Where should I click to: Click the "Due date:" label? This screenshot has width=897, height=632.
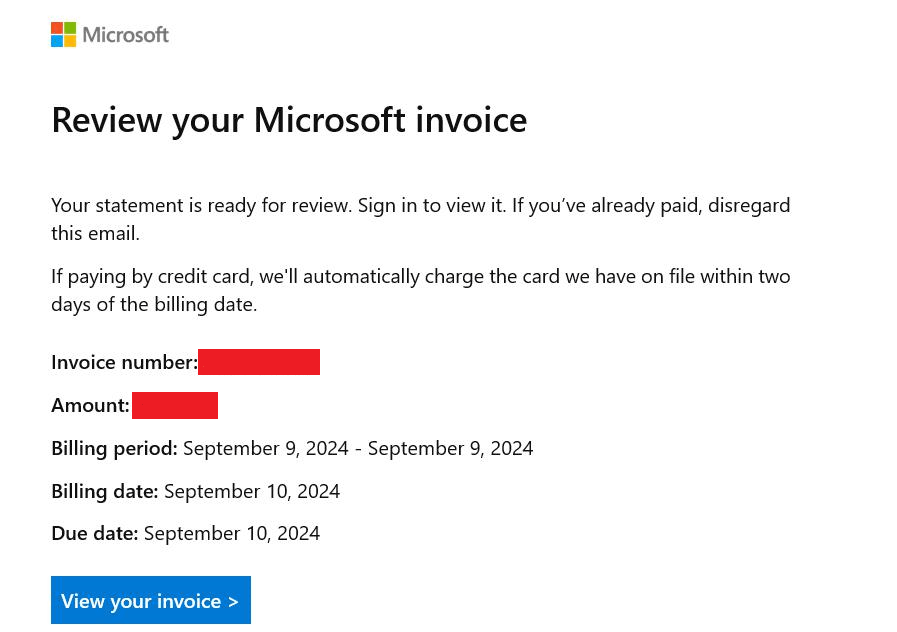95,533
